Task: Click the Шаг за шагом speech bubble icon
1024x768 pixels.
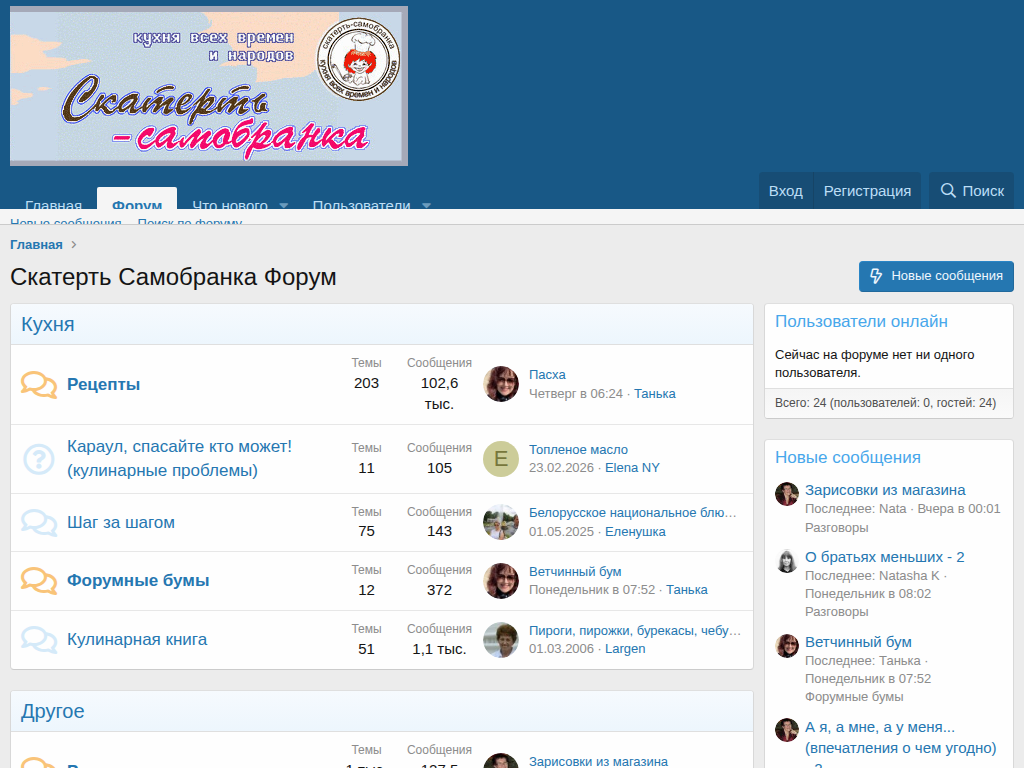Action: (39, 522)
